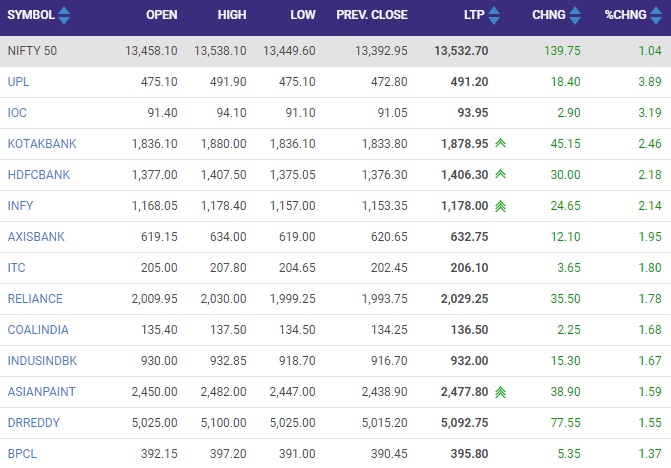This screenshot has width=671, height=468.
Task: Select IOC percent change 3.19
Action: tap(650, 113)
